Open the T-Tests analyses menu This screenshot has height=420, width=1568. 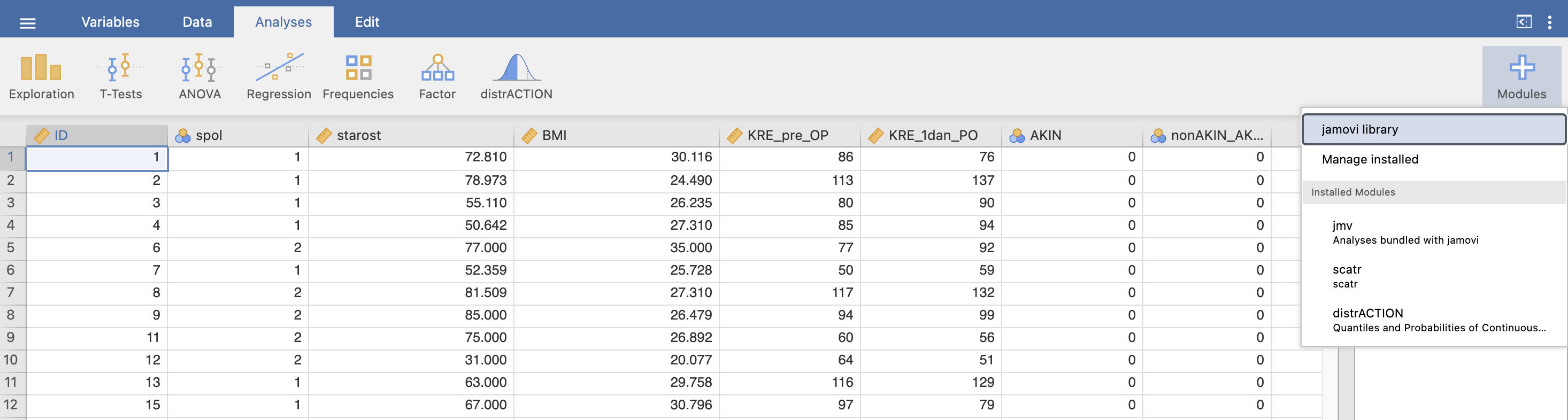[x=120, y=76]
